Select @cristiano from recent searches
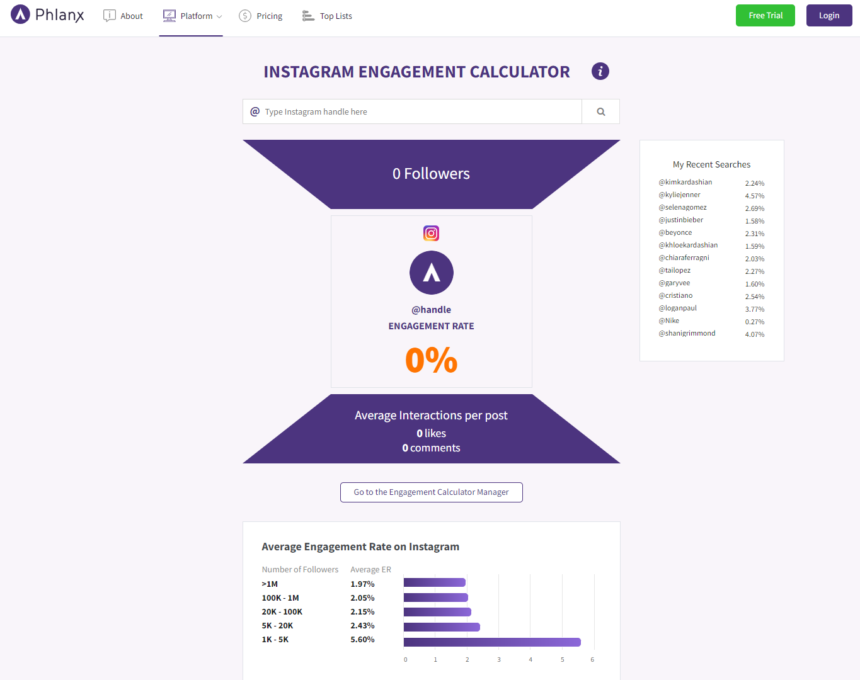The width and height of the screenshot is (860, 680). tap(675, 296)
